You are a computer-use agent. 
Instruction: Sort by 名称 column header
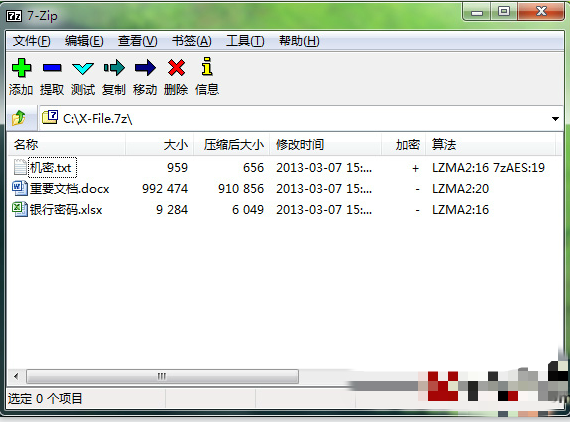[67, 145]
